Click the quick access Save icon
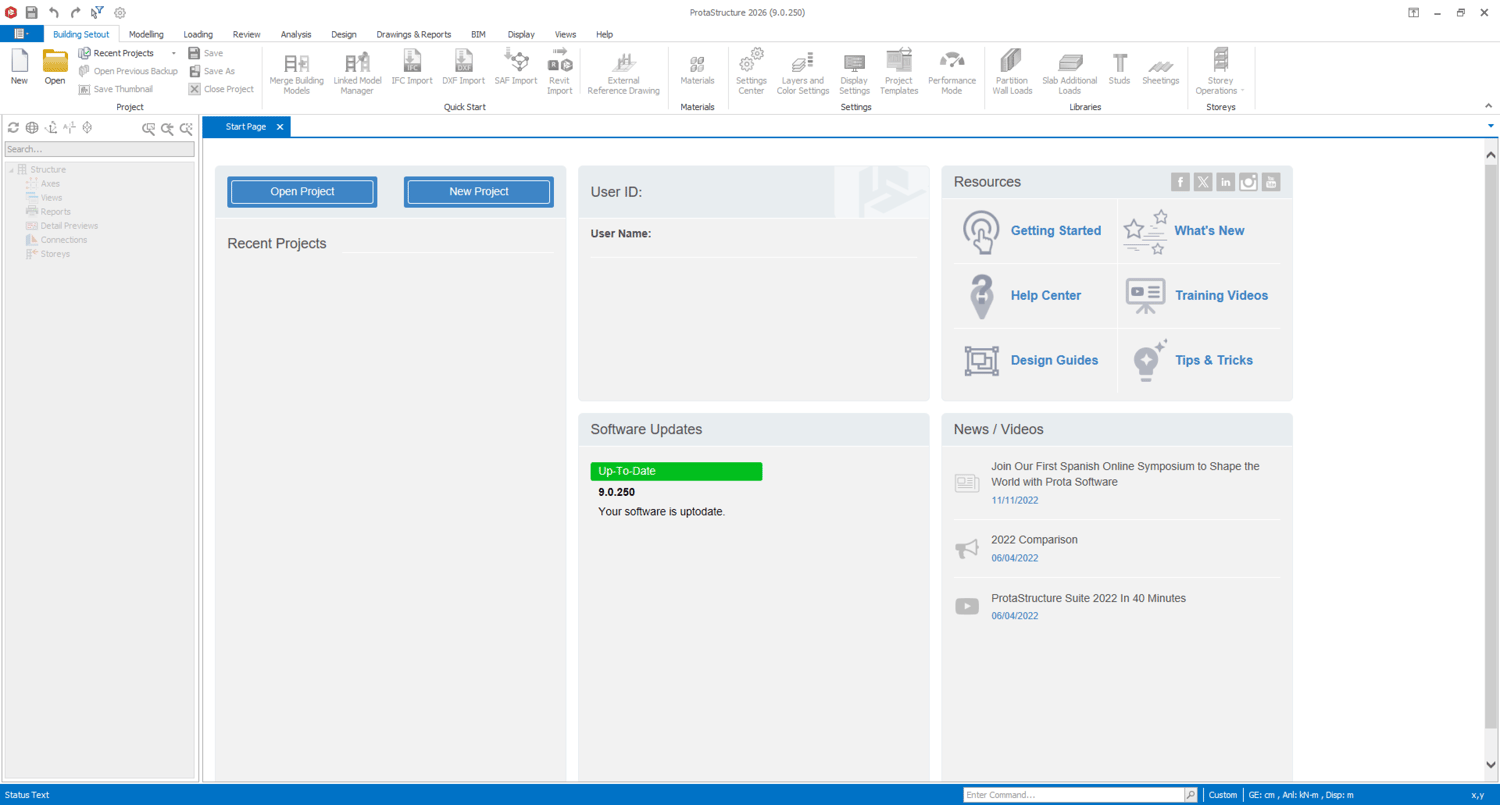The width and height of the screenshot is (1500, 805). (x=32, y=13)
